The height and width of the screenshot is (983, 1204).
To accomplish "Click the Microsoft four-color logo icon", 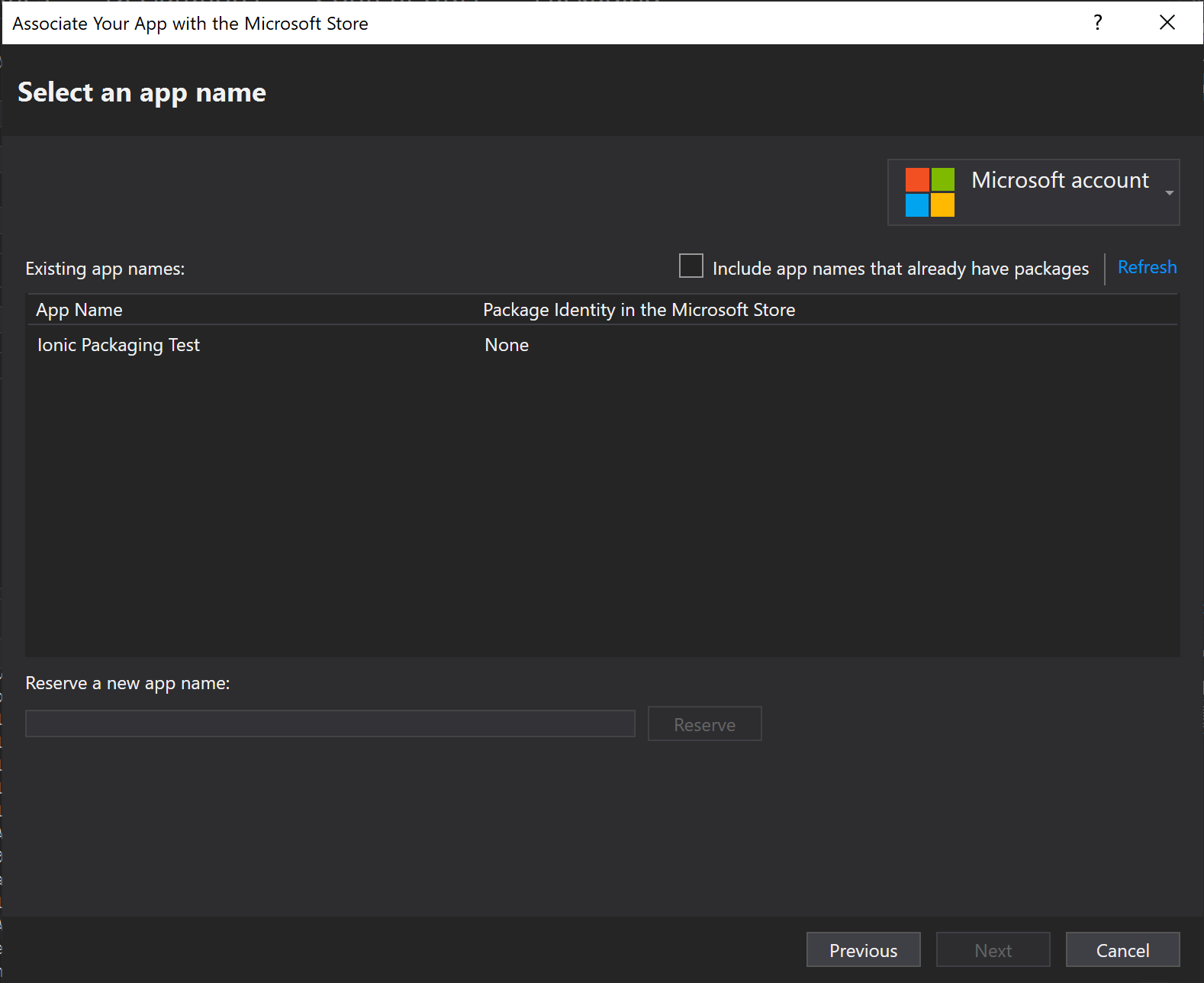I will pos(929,192).
